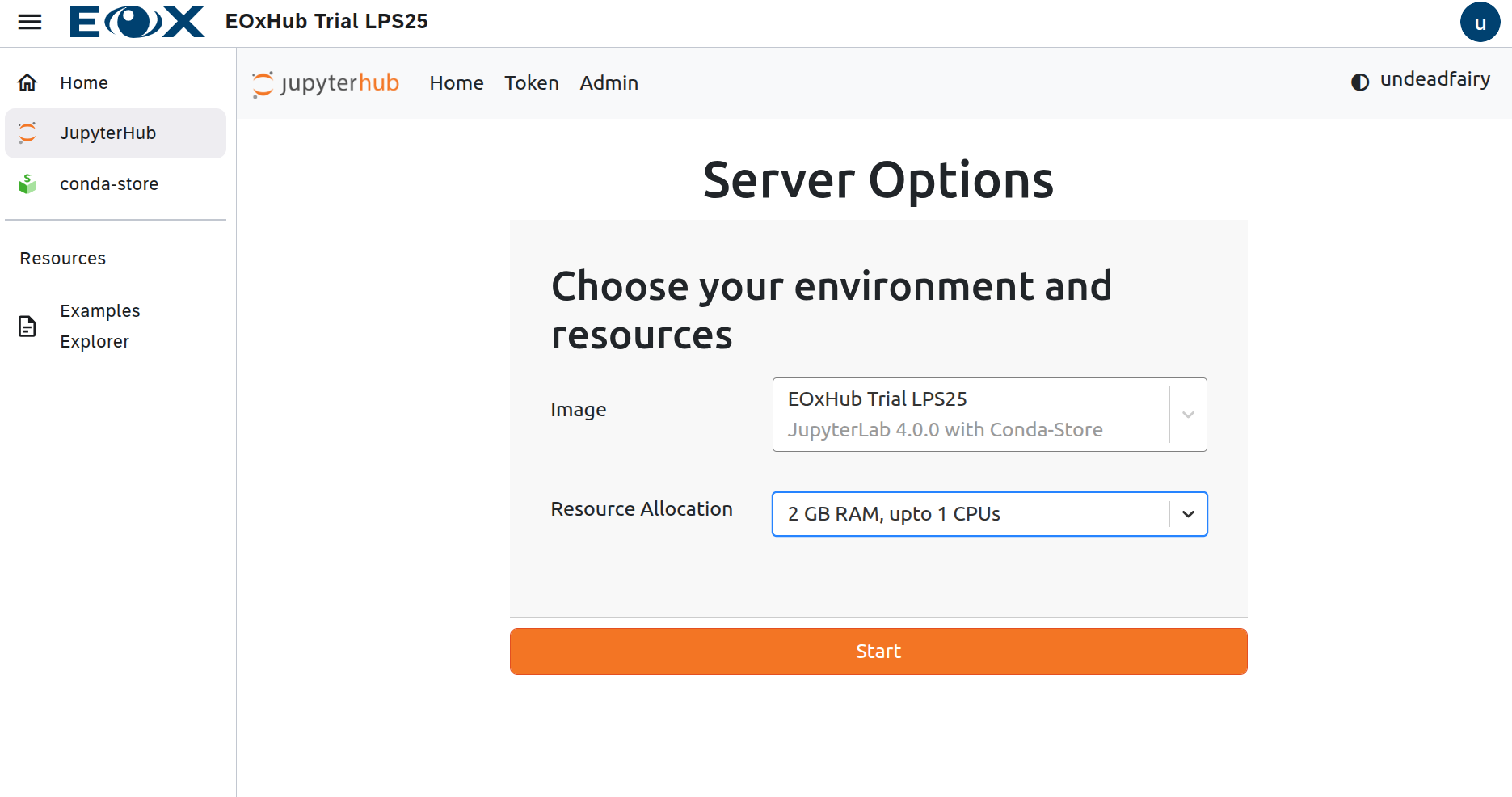This screenshot has height=797, width=1512.
Task: Select the EOxHub Trial LPS25 image box
Action: tap(970, 415)
